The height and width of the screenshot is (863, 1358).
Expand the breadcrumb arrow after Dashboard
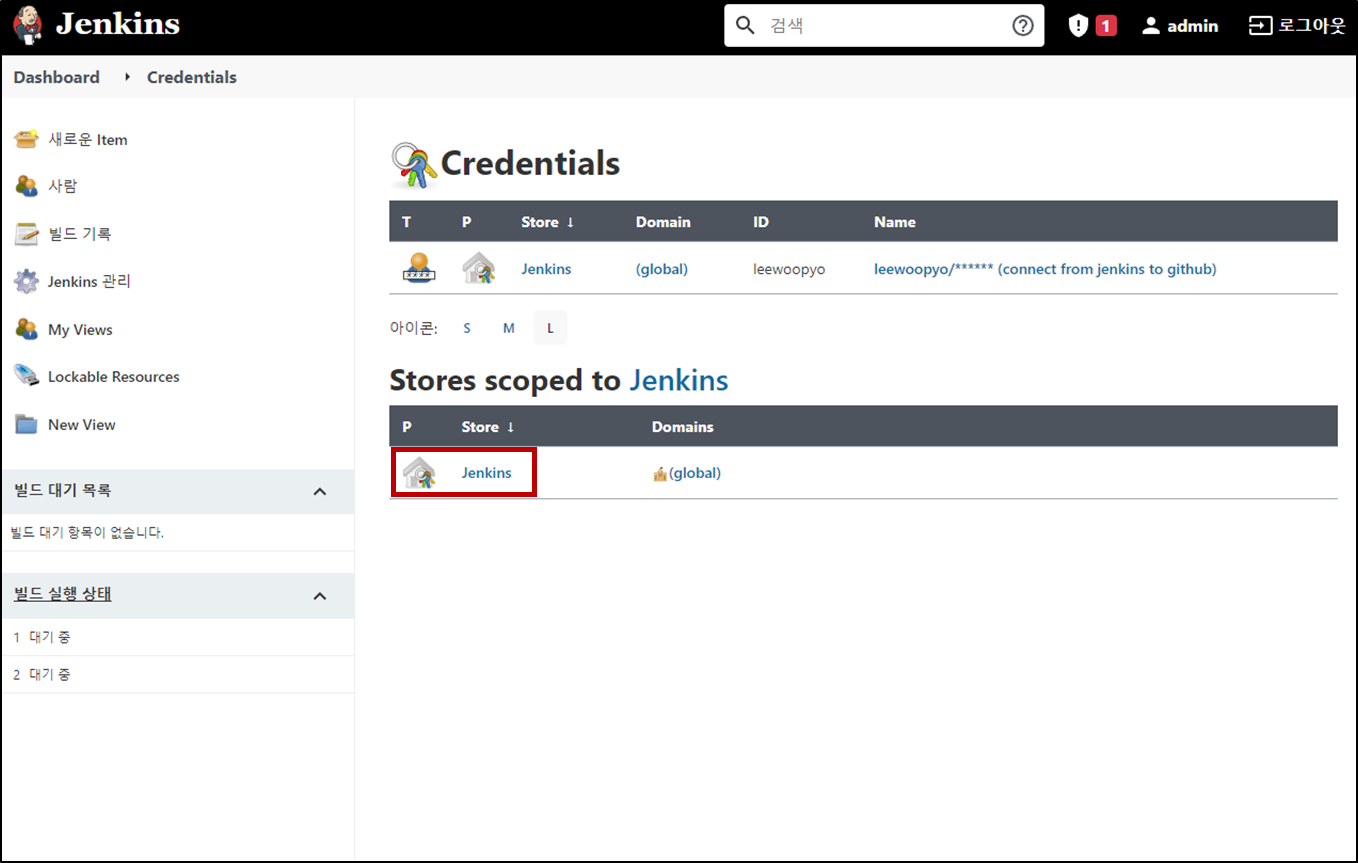127,77
